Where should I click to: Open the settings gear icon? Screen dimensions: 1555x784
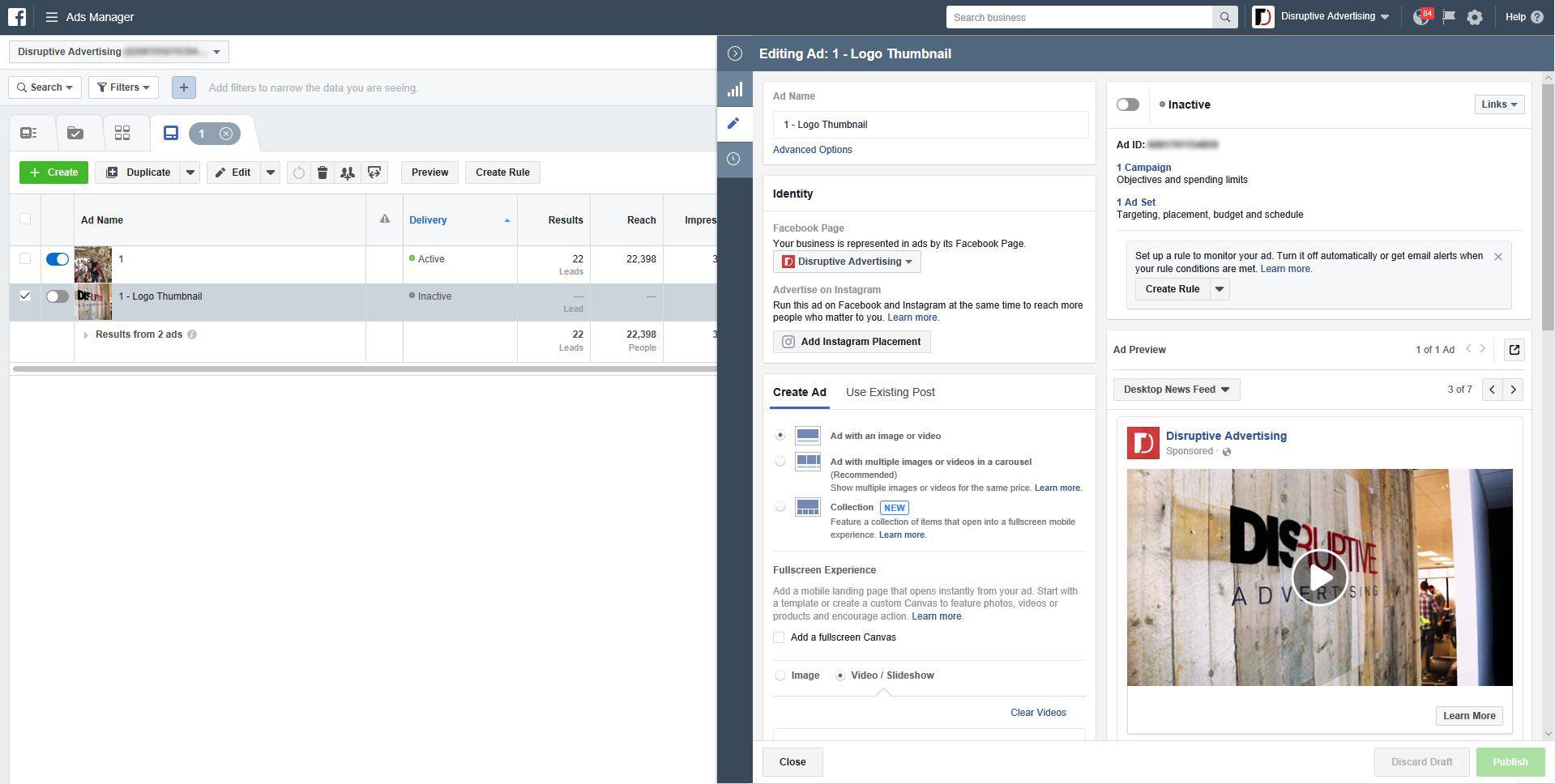coord(1475,17)
